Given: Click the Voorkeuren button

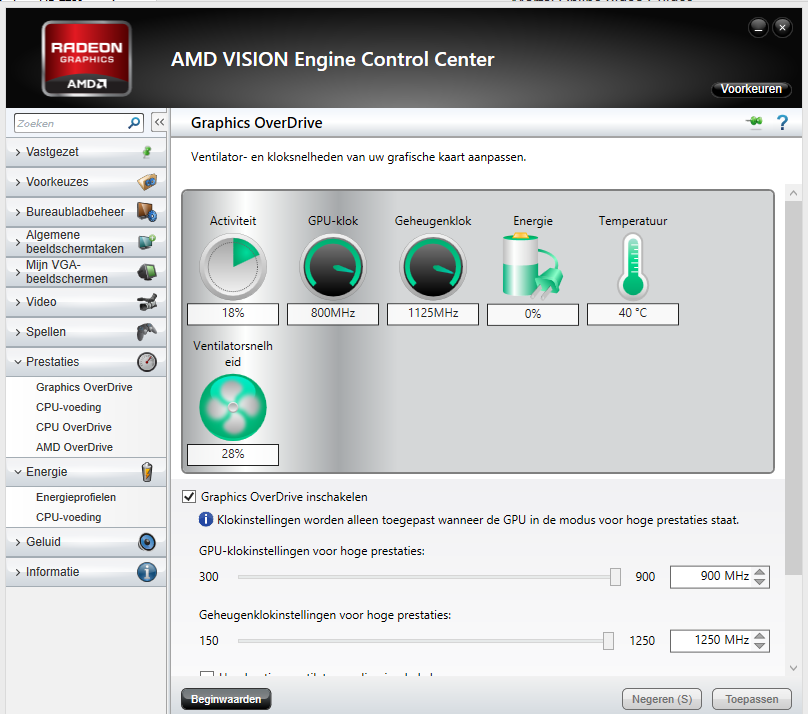Looking at the screenshot, I should coord(751,89).
